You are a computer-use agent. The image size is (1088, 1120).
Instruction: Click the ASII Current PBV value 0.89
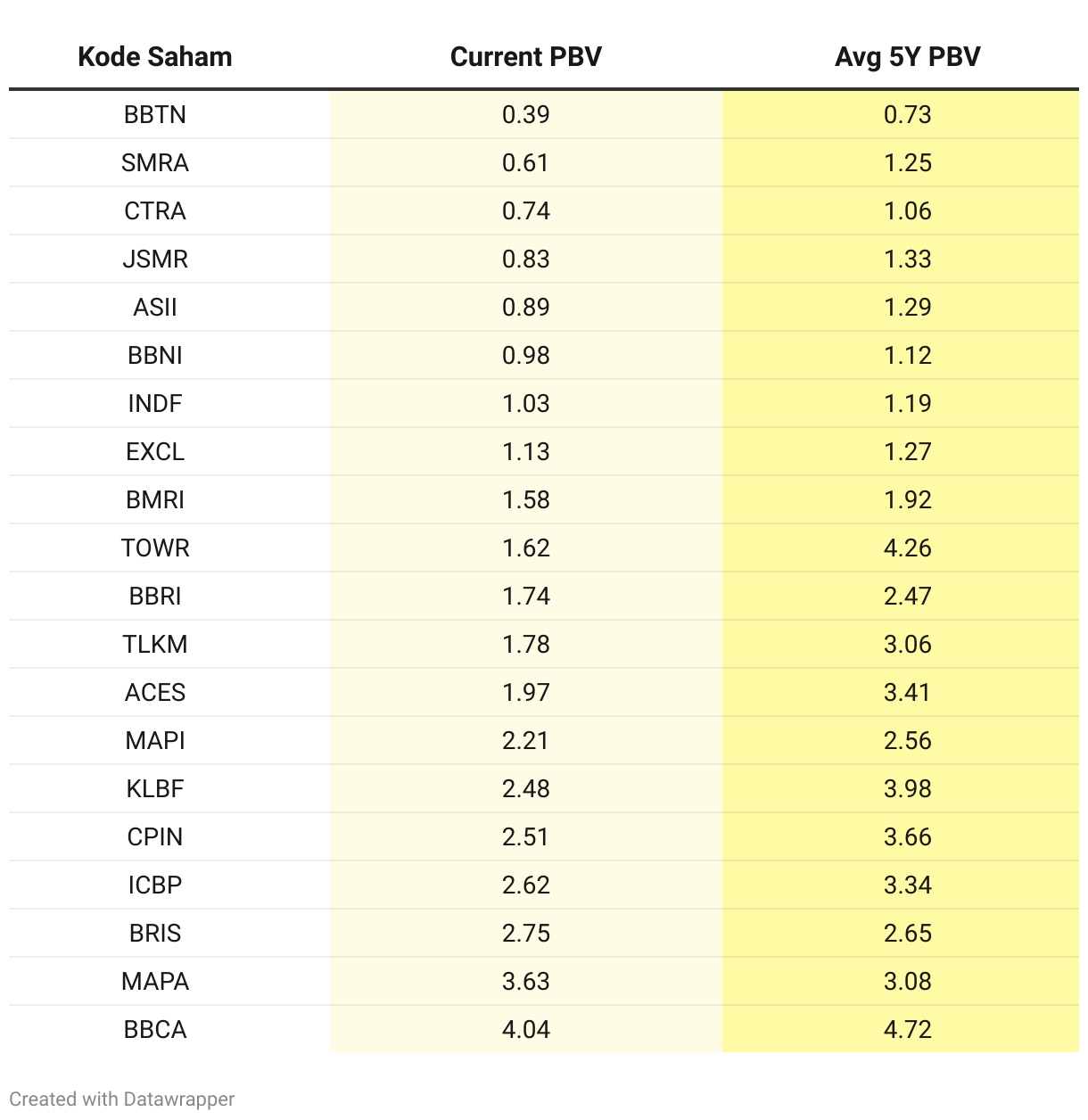pos(525,308)
